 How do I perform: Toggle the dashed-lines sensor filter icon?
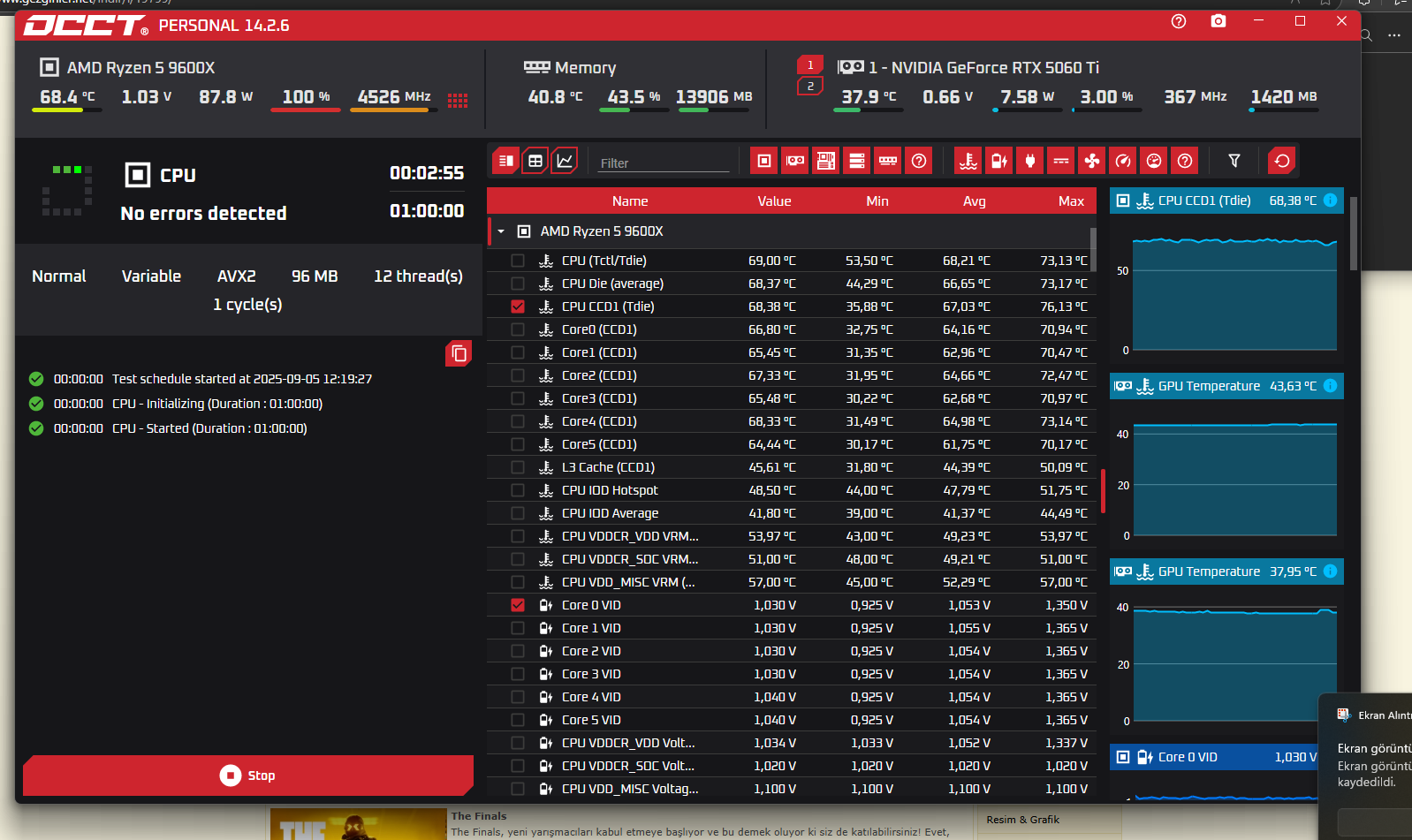(x=1061, y=161)
